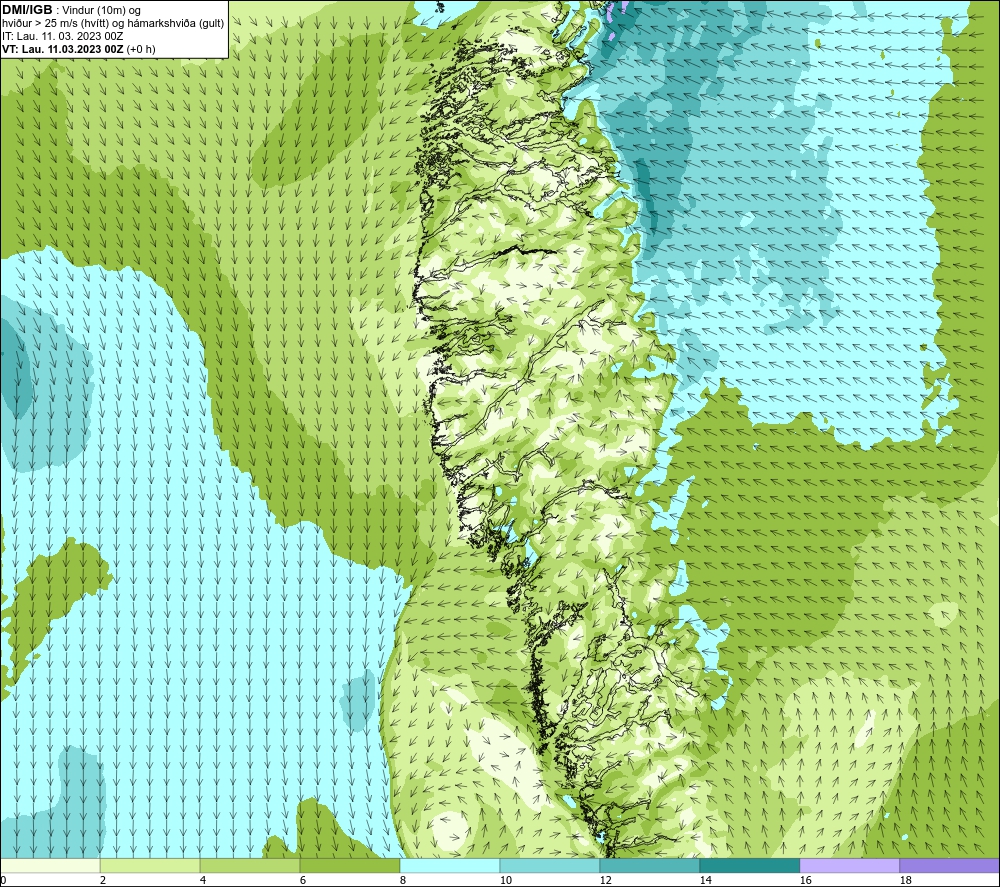
Task: Click the legend tick label '12'
Action: pos(605,881)
